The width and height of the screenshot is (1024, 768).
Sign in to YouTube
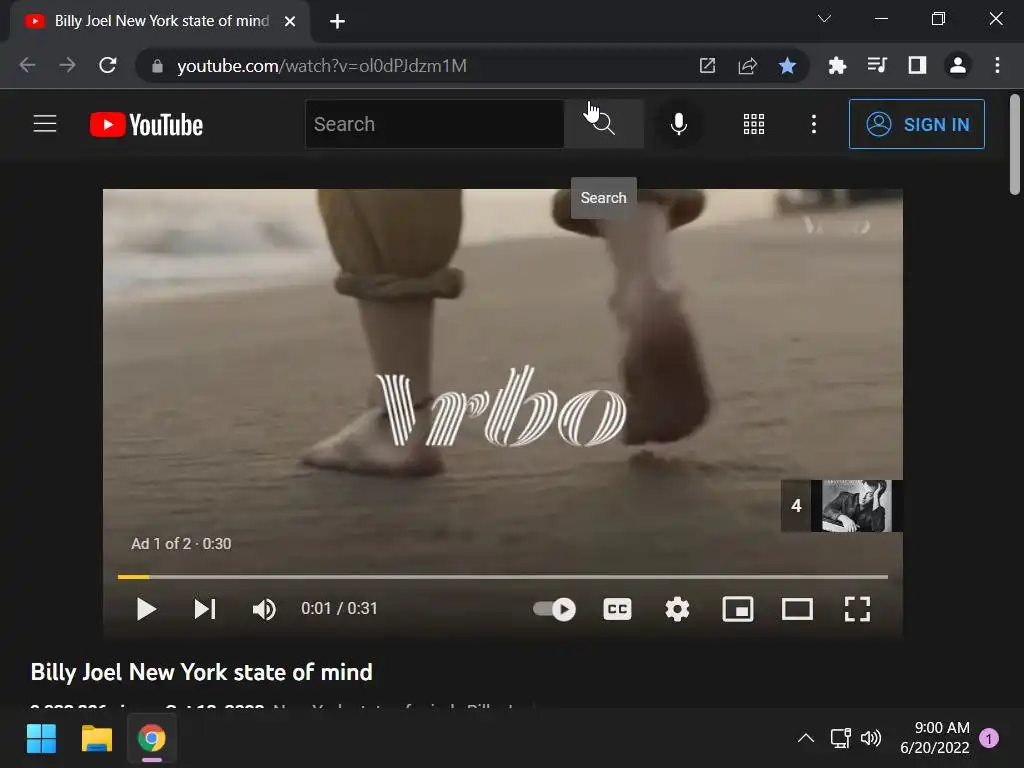[x=917, y=124]
